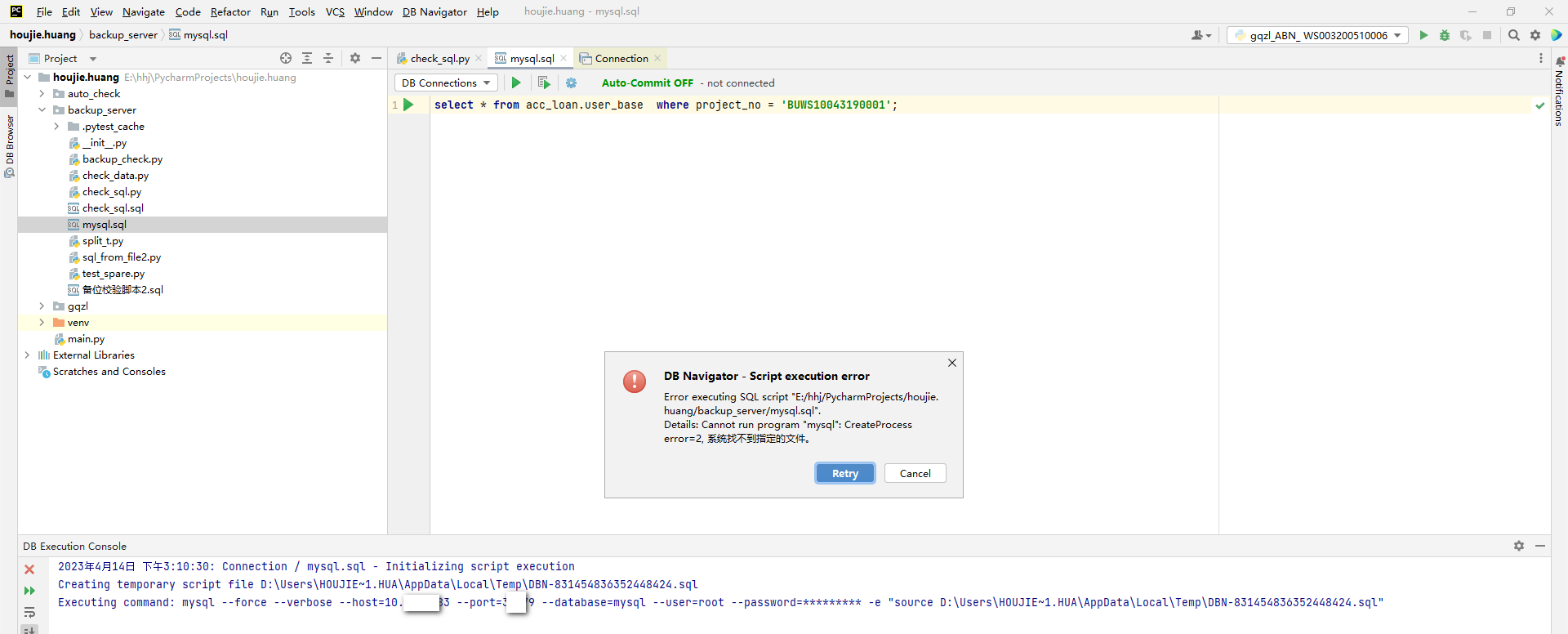Screen dimensions: 1568x634
Task: Switch to check_sql.py editor tab
Action: click(439, 58)
